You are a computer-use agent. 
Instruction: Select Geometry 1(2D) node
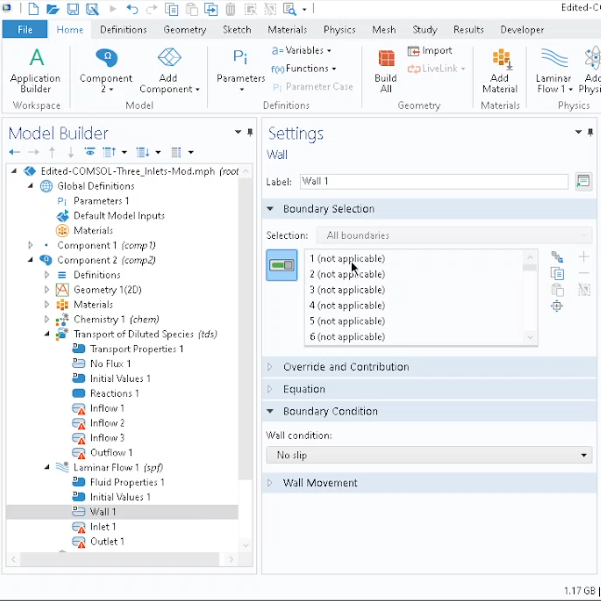click(x=107, y=289)
